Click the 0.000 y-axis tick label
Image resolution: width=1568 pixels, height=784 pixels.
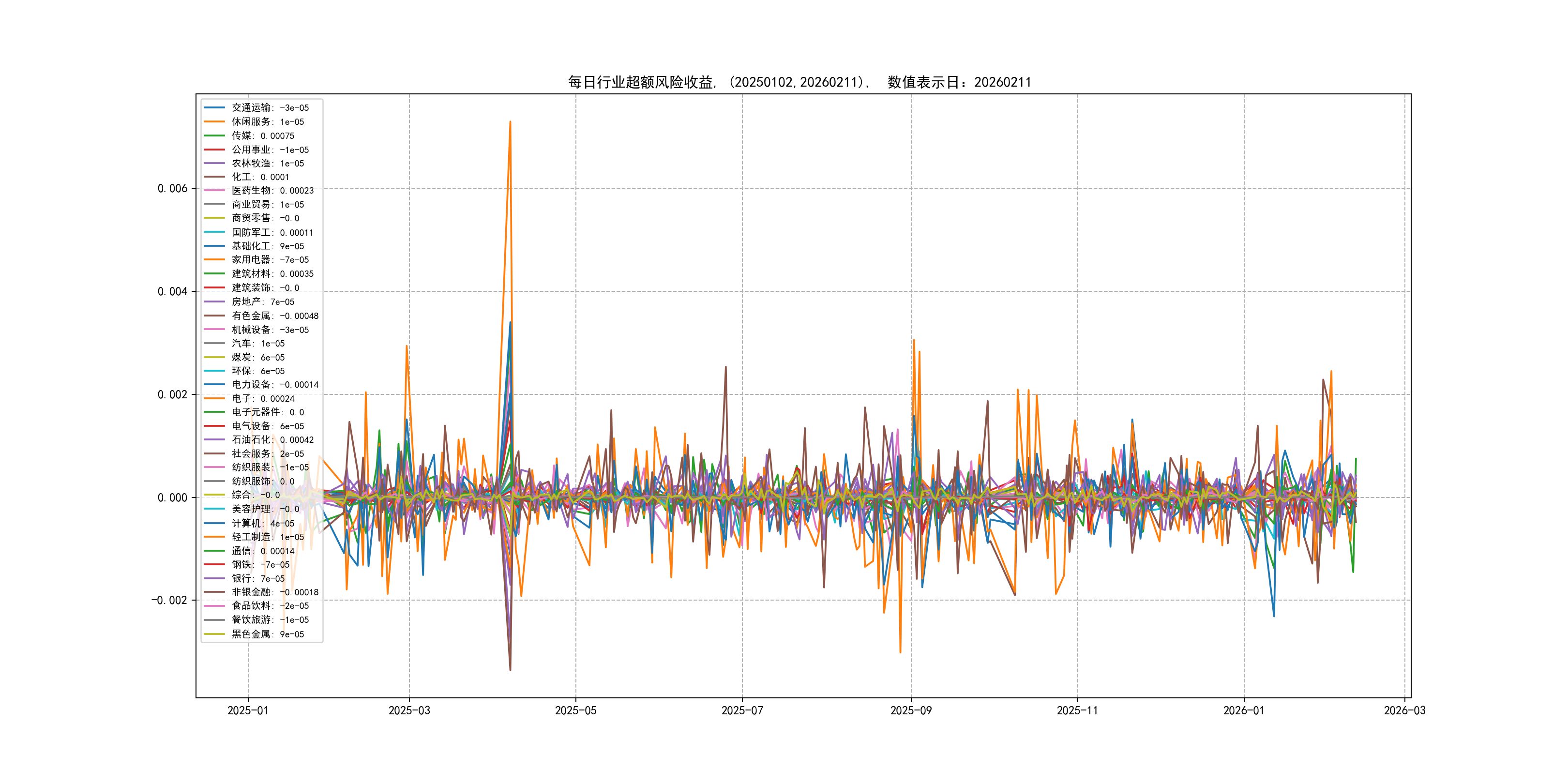click(172, 498)
